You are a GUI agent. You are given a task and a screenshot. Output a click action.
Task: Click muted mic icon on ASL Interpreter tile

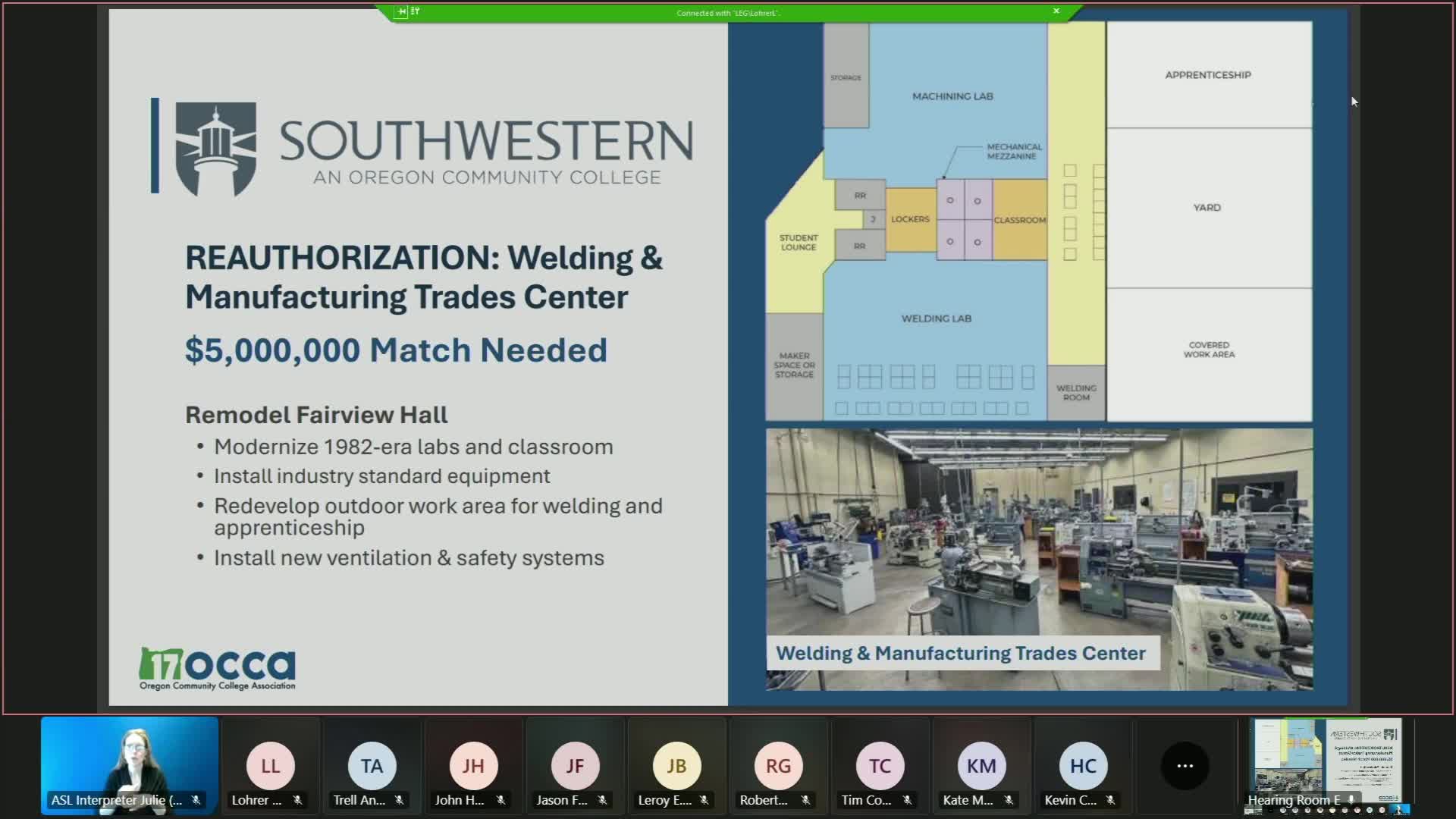point(196,800)
